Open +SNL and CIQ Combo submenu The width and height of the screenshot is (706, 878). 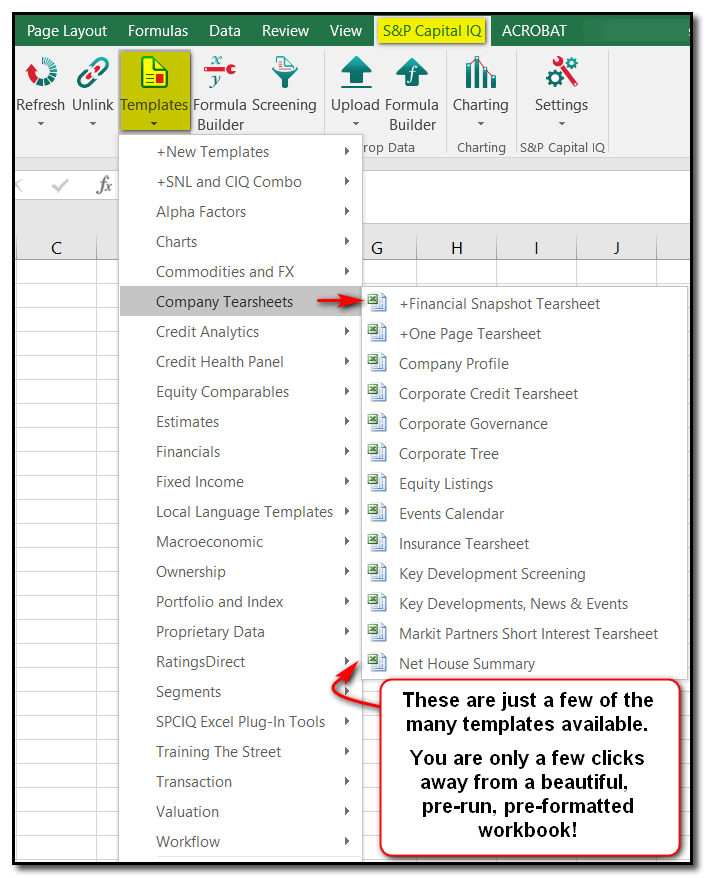point(241,181)
